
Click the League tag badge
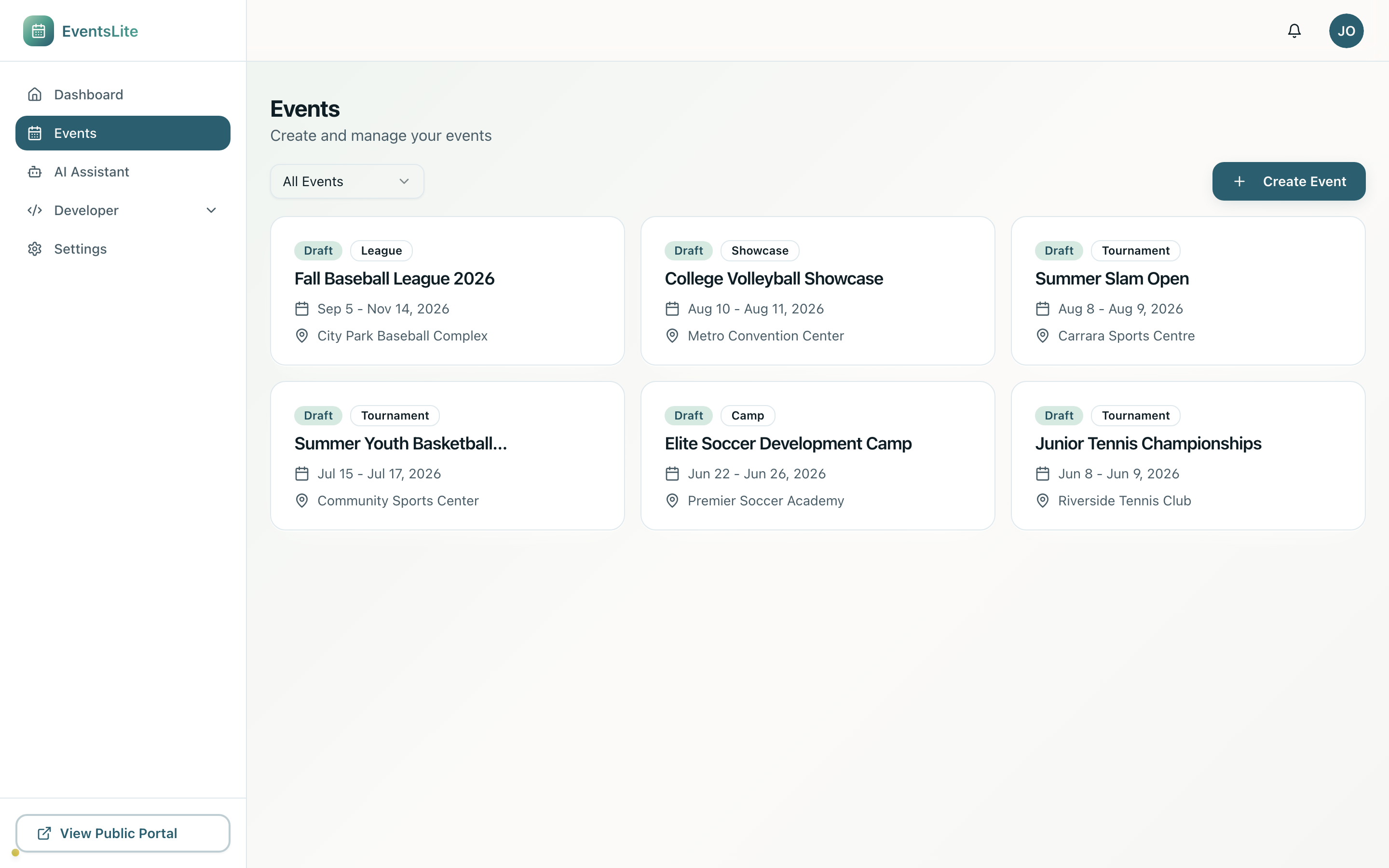(x=381, y=250)
